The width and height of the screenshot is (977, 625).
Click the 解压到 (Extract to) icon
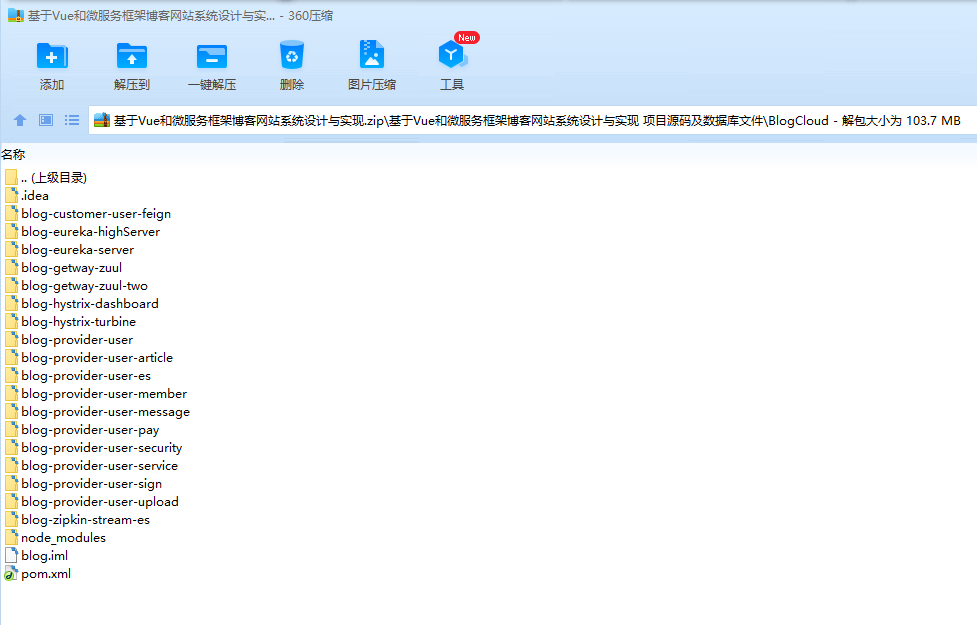tap(131, 56)
